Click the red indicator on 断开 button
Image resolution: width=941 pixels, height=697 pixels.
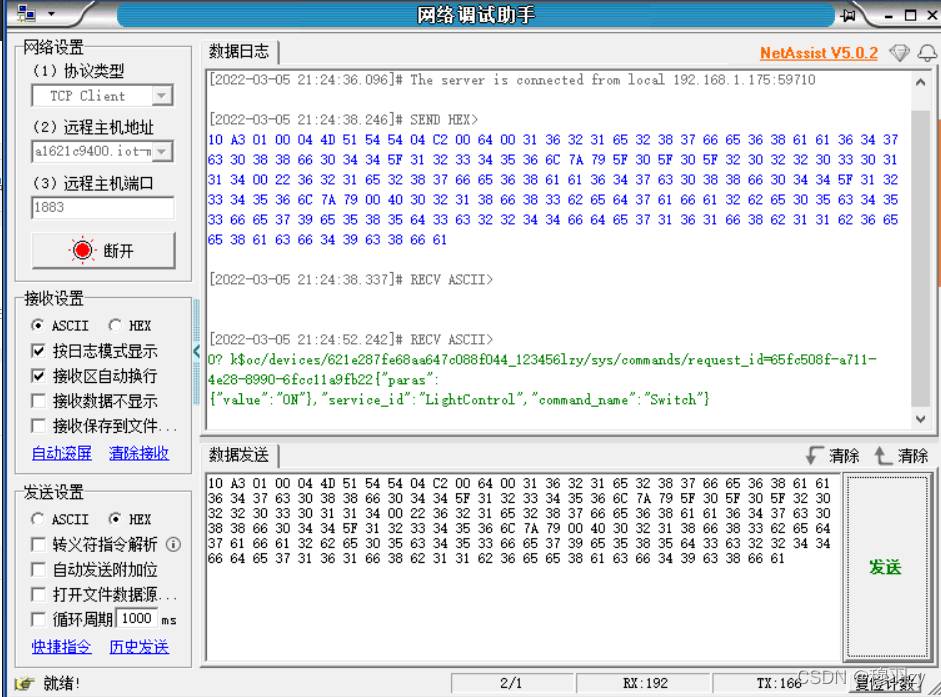pyautogui.click(x=83, y=250)
